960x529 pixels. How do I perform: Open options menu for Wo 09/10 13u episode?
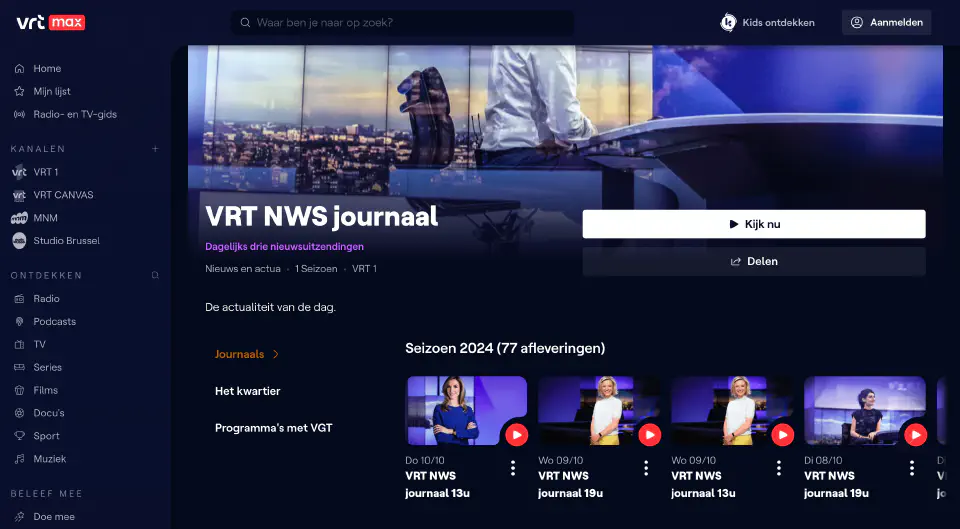[x=779, y=468]
